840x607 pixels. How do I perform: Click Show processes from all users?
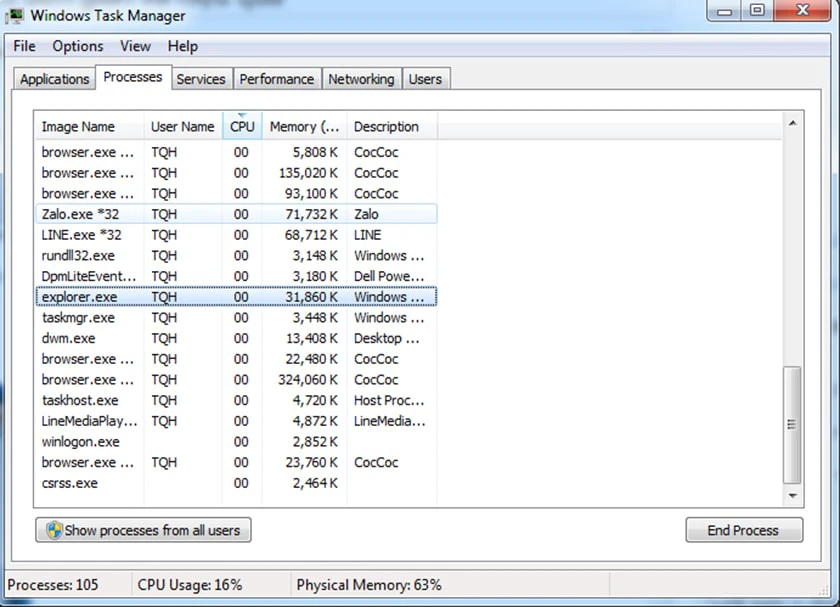coord(144,530)
